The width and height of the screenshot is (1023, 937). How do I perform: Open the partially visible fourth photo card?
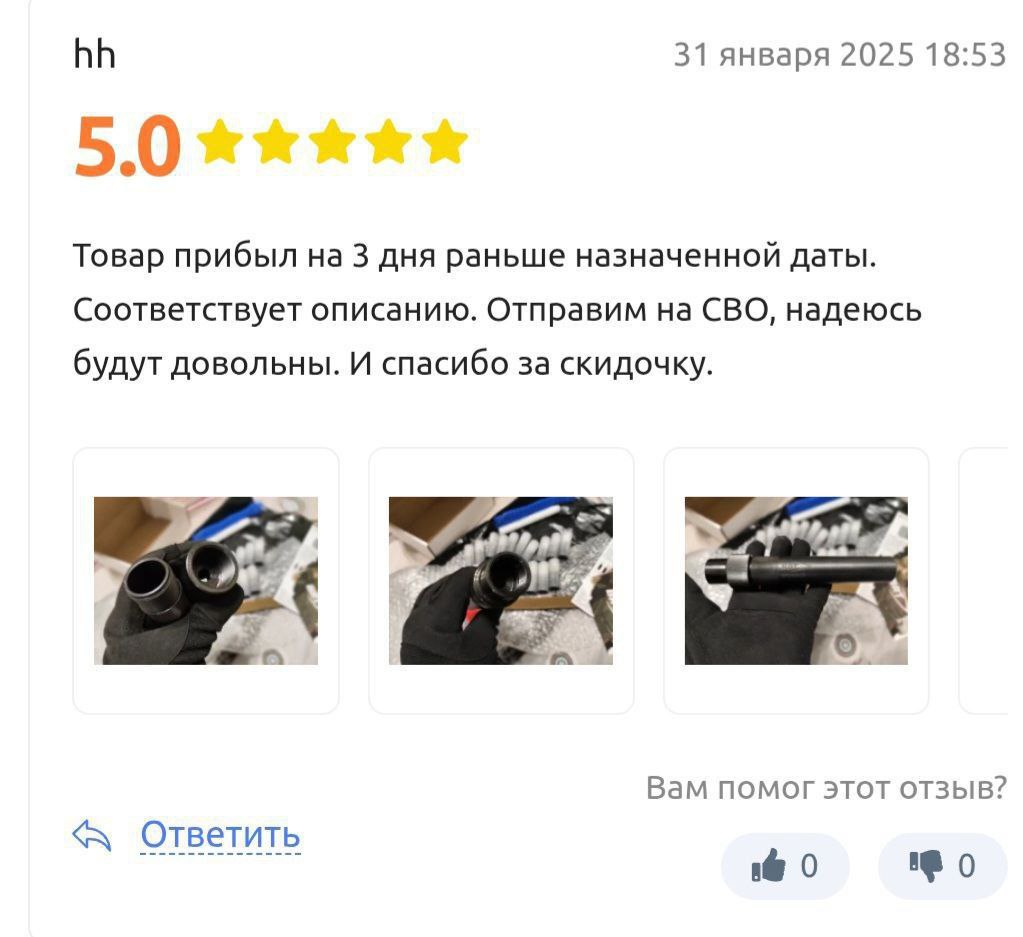[985, 581]
